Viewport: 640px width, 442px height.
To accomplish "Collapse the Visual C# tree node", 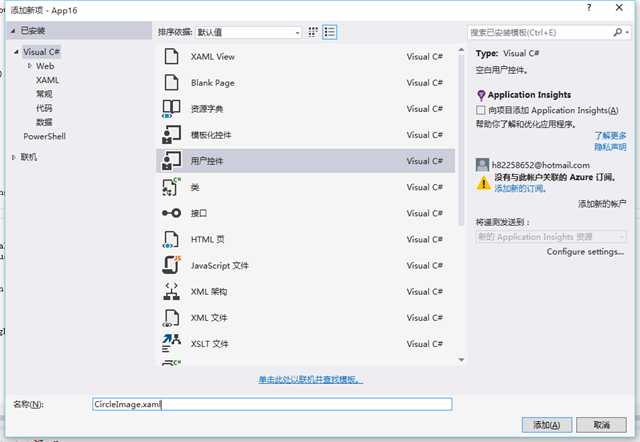I will coord(16,52).
